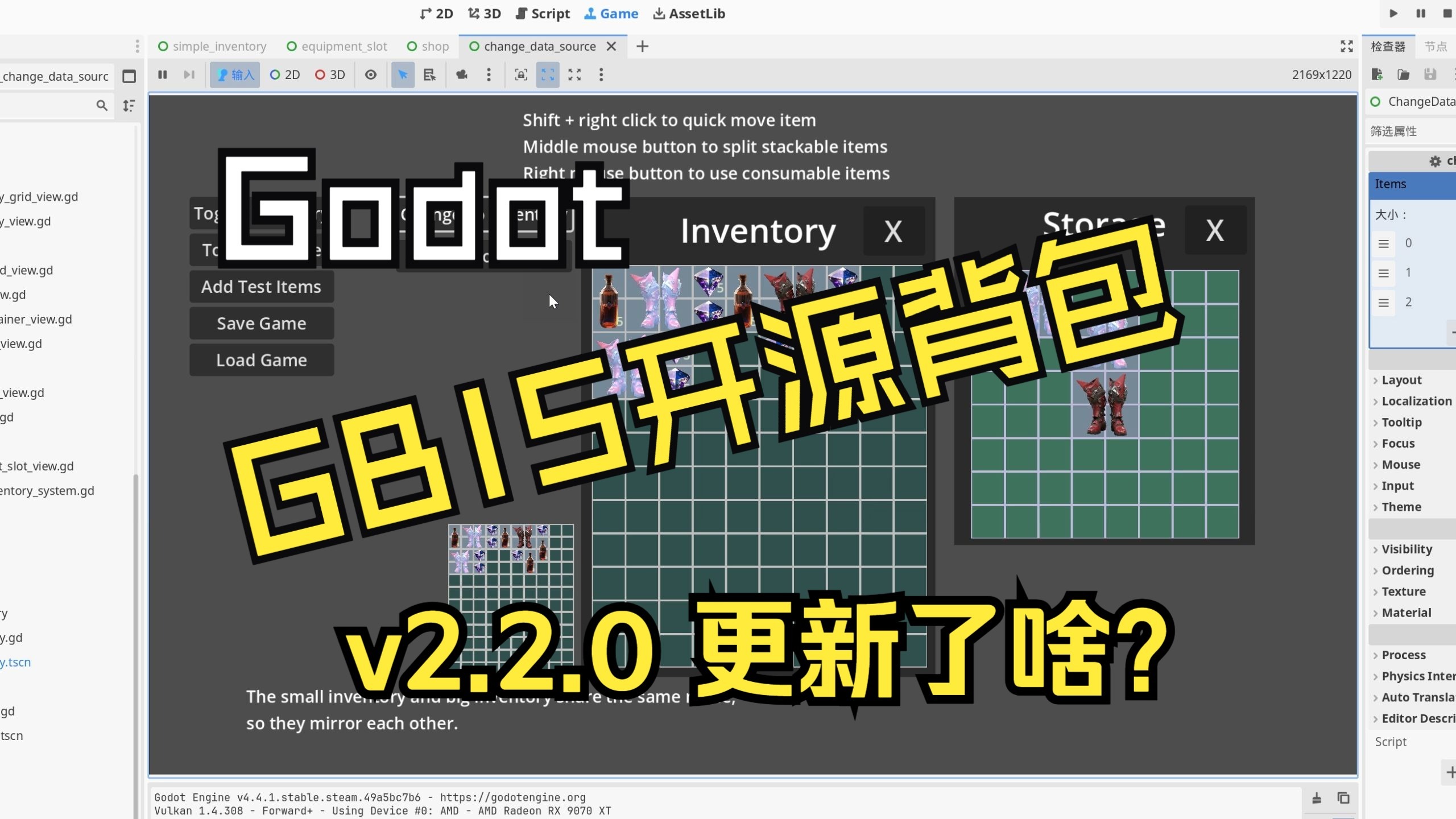Open embedding options menu dots
This screenshot has width=1456, height=819.
[x=601, y=75]
